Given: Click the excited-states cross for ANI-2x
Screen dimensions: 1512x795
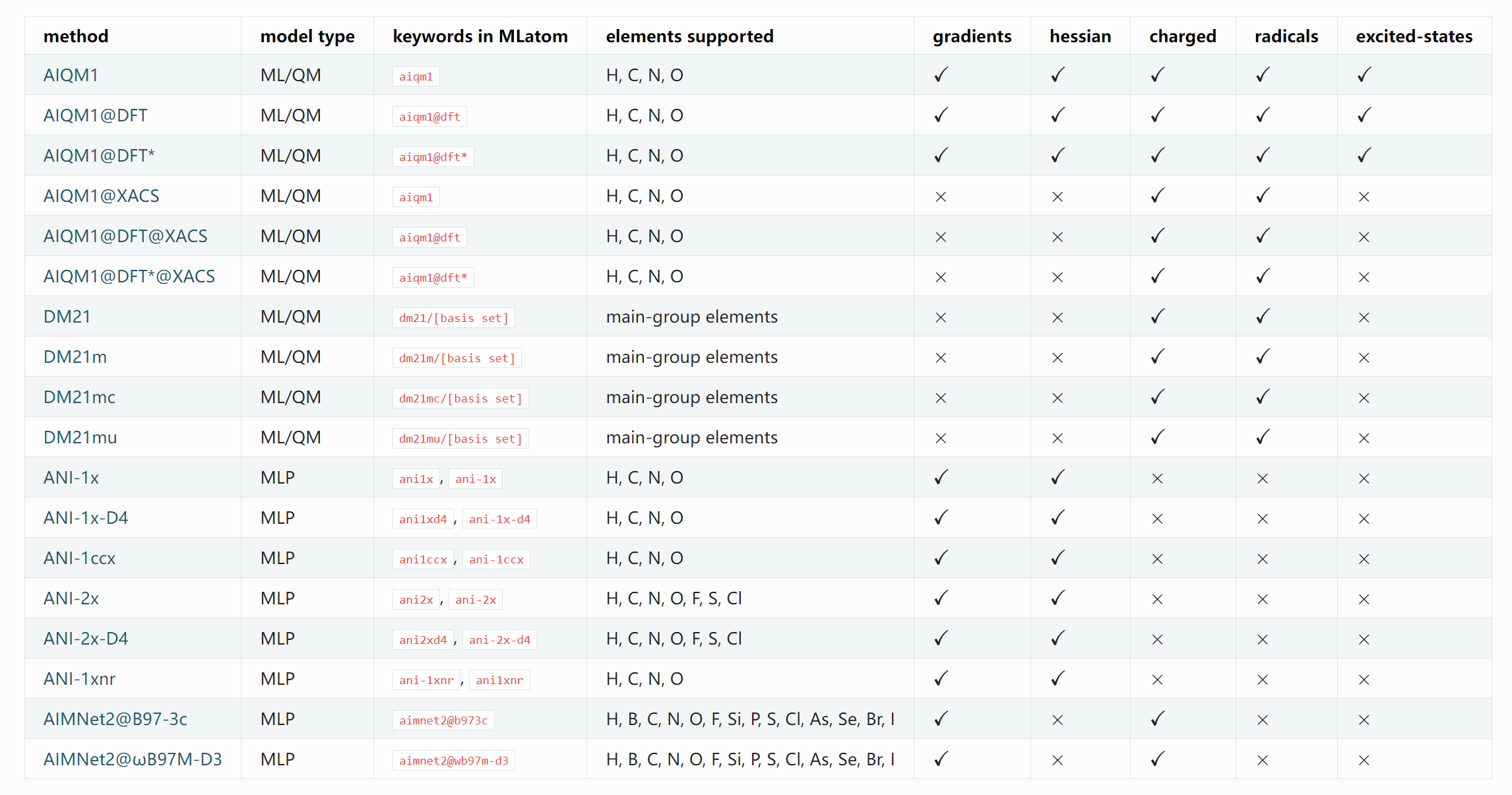Looking at the screenshot, I should 1364,599.
